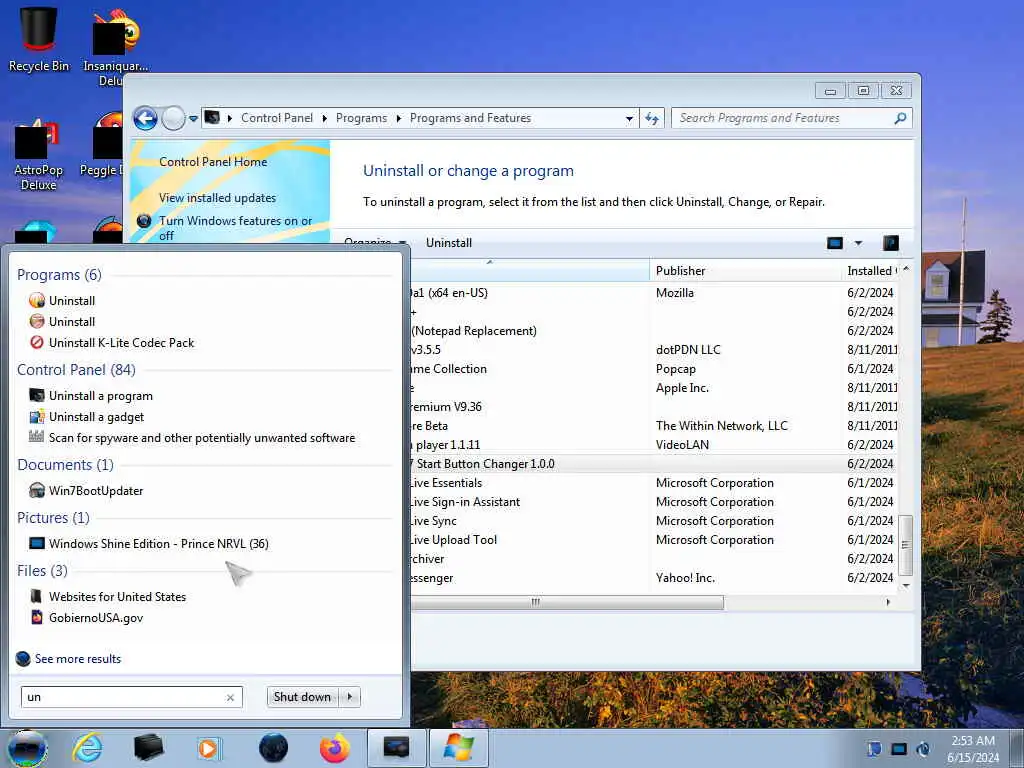Open GobiernoUSA.gov file result
Image resolution: width=1024 pixels, height=768 pixels.
coord(86,617)
